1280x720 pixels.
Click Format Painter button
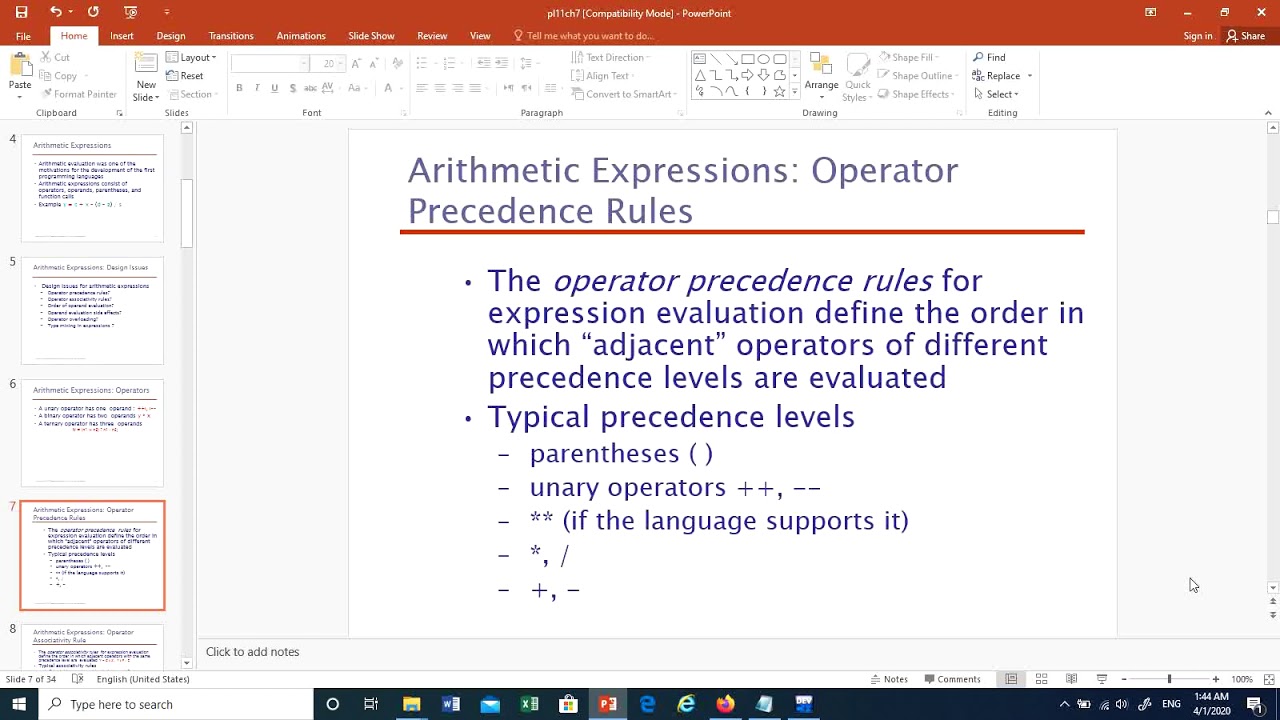pyautogui.click(x=79, y=94)
